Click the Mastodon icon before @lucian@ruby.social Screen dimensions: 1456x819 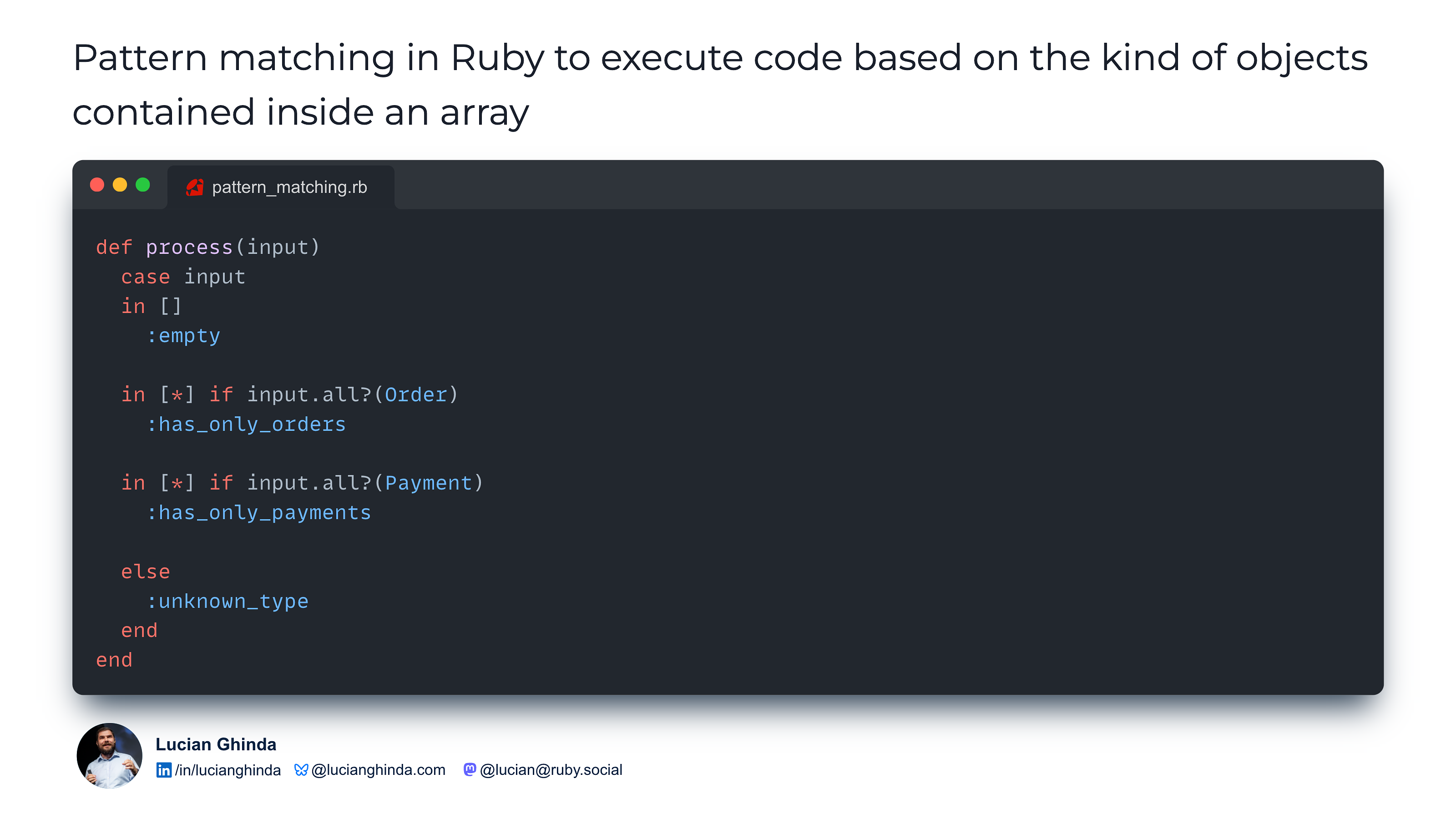(x=470, y=769)
